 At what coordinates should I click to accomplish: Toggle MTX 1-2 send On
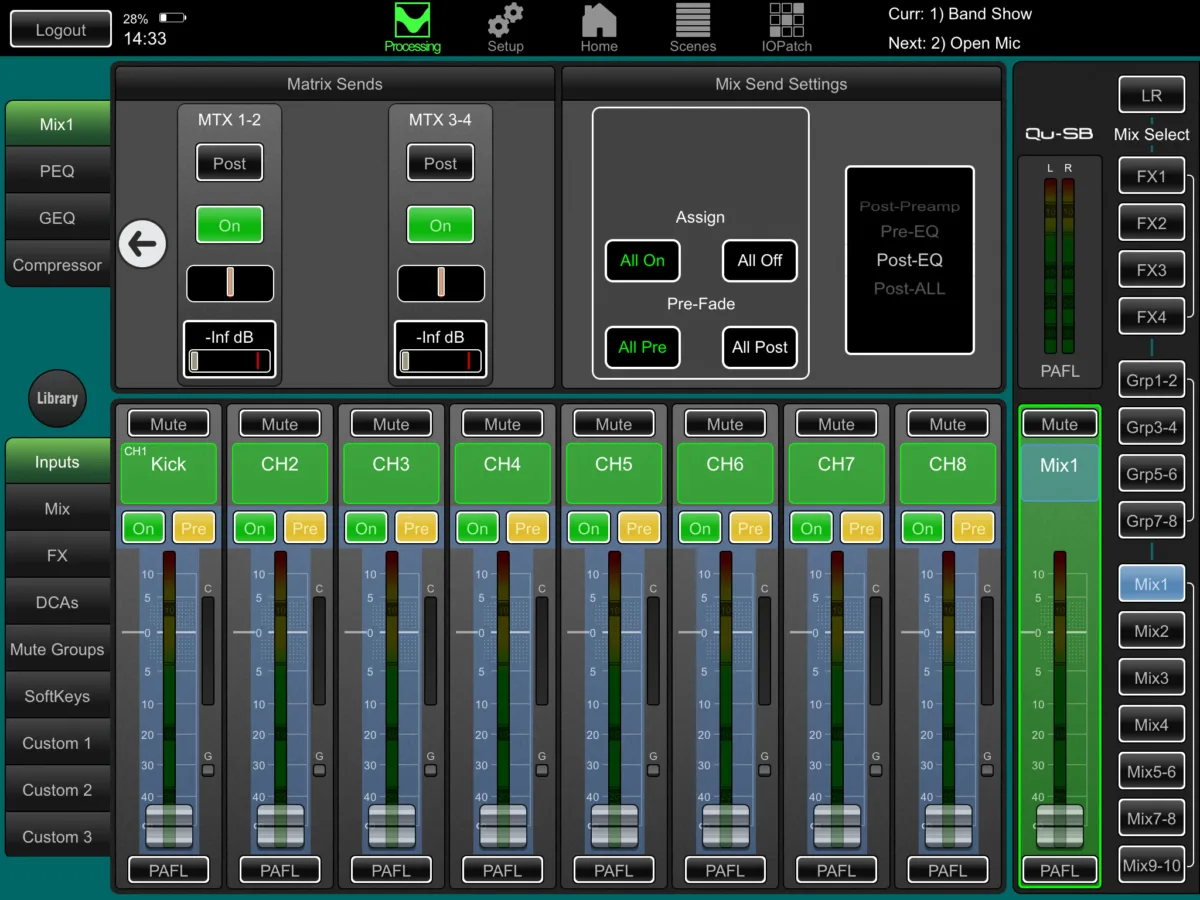(x=229, y=225)
